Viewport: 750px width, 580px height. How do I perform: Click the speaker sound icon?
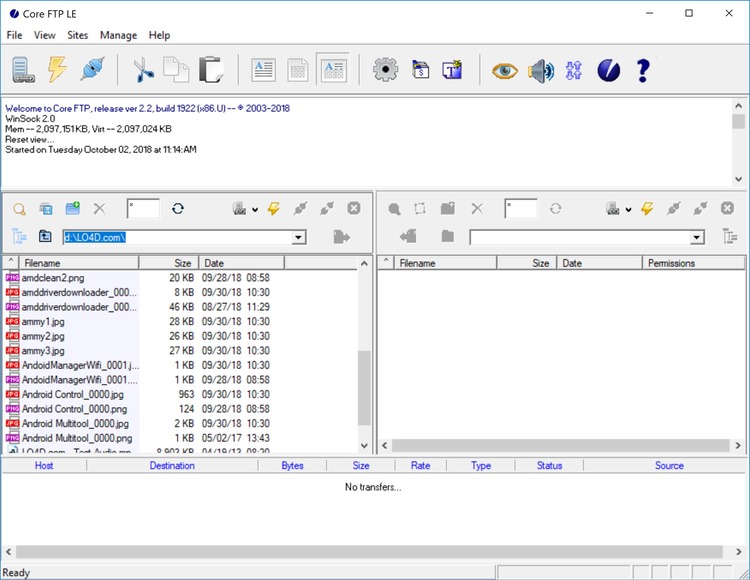point(541,70)
